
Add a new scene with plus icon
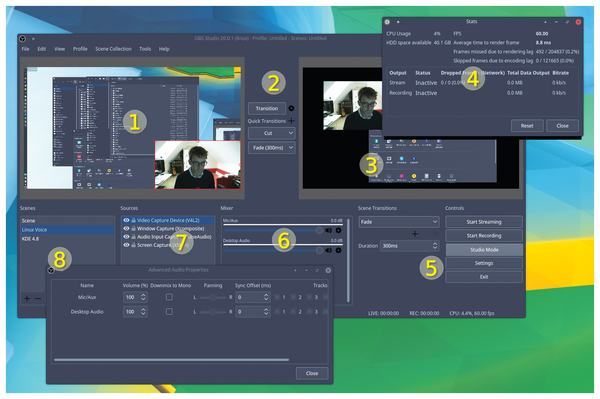point(27,298)
